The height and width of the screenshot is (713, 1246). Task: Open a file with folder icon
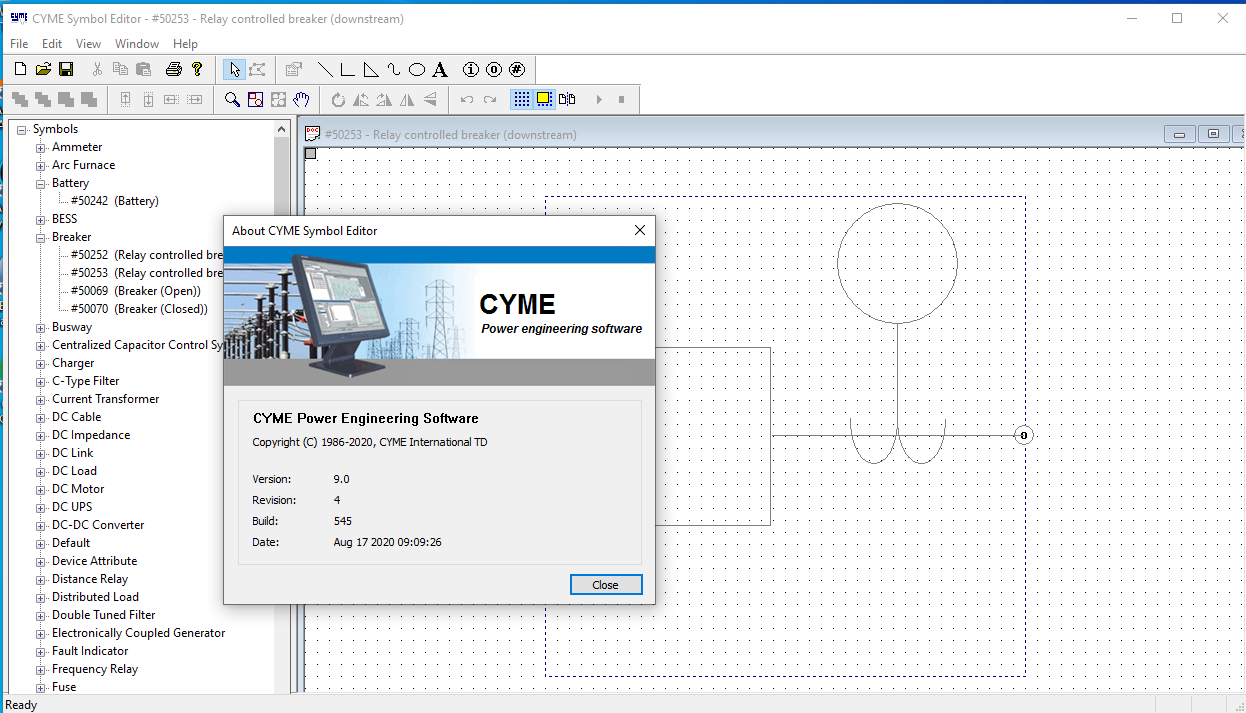[43, 69]
